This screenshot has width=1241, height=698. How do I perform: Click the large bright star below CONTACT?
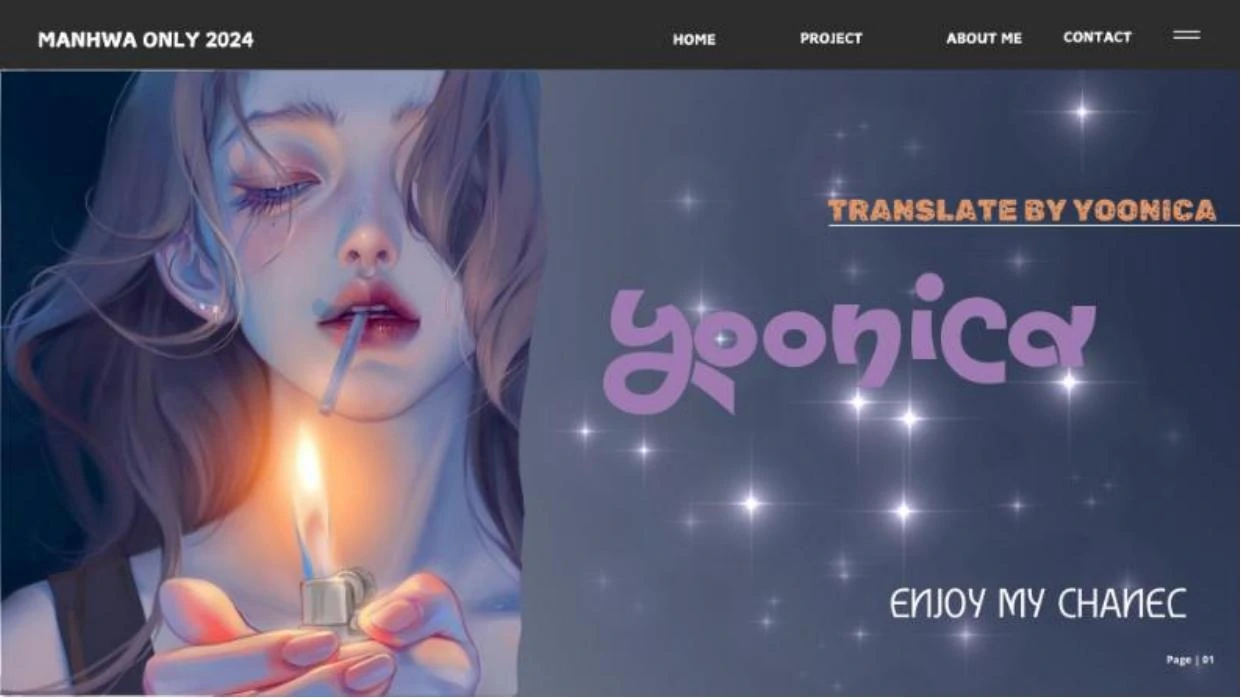pyautogui.click(x=1081, y=112)
